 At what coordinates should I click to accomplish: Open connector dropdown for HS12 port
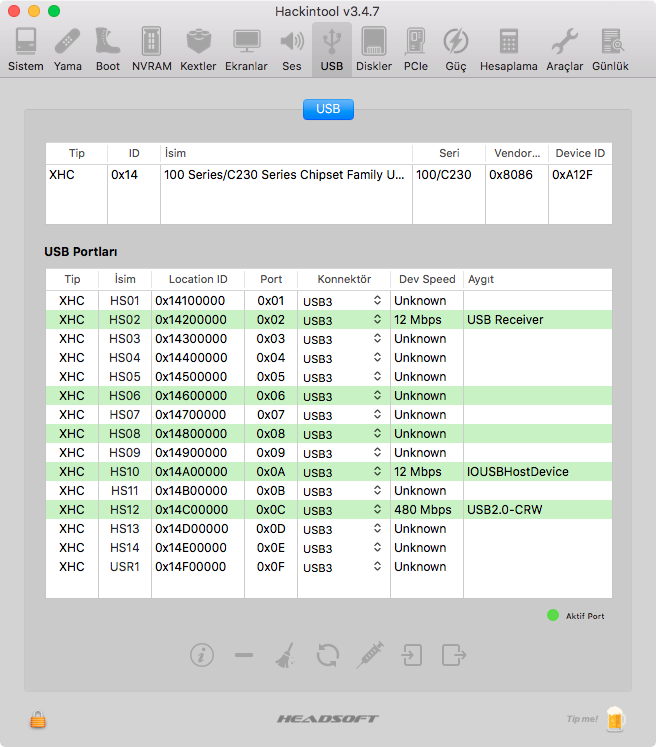[343, 510]
